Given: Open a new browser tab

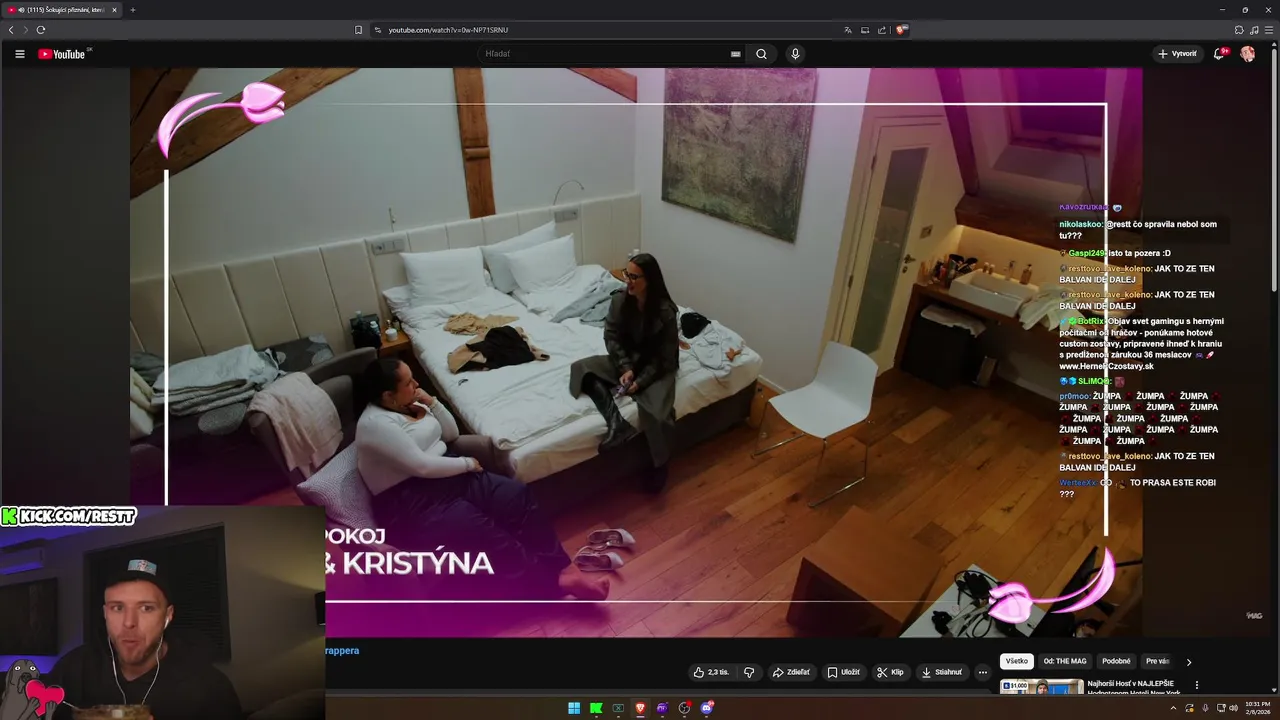Looking at the screenshot, I should (x=133, y=10).
